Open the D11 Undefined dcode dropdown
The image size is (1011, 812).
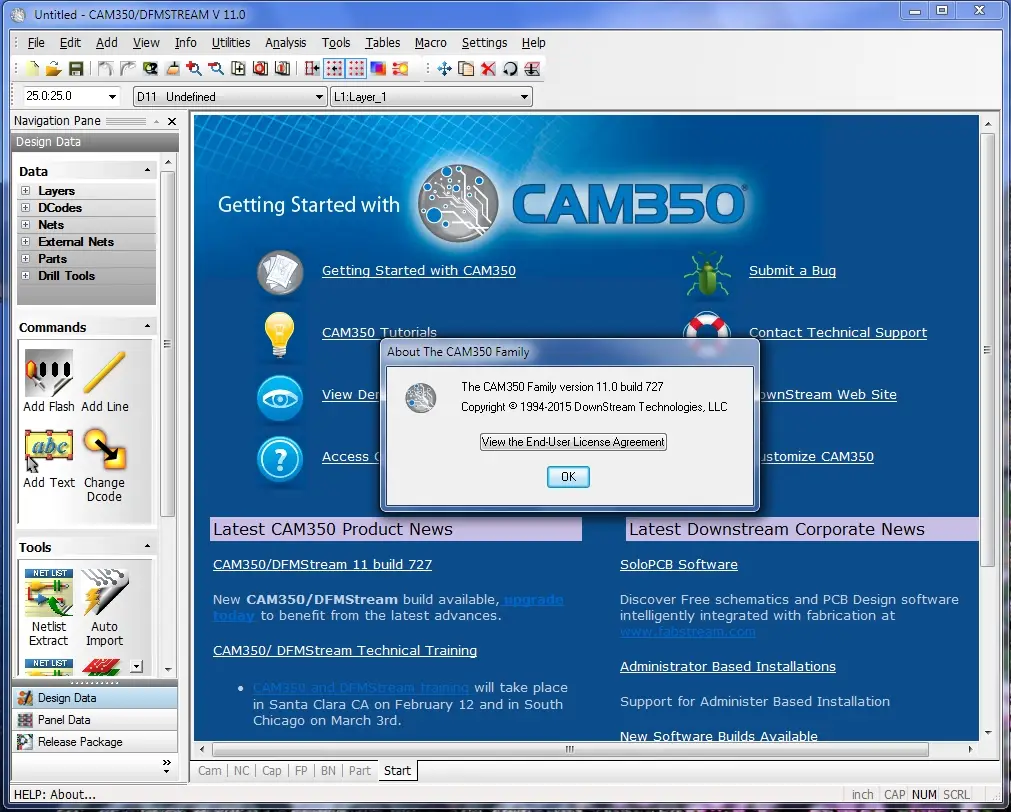click(319, 97)
